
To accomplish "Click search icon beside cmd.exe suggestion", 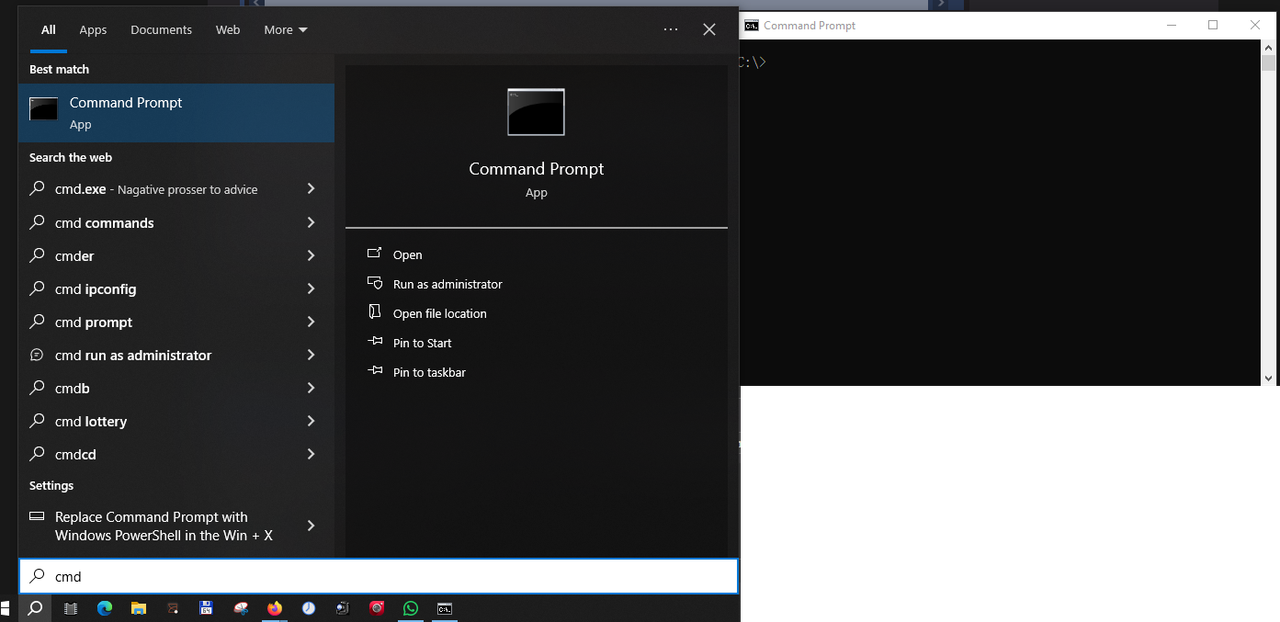I will click(37, 188).
